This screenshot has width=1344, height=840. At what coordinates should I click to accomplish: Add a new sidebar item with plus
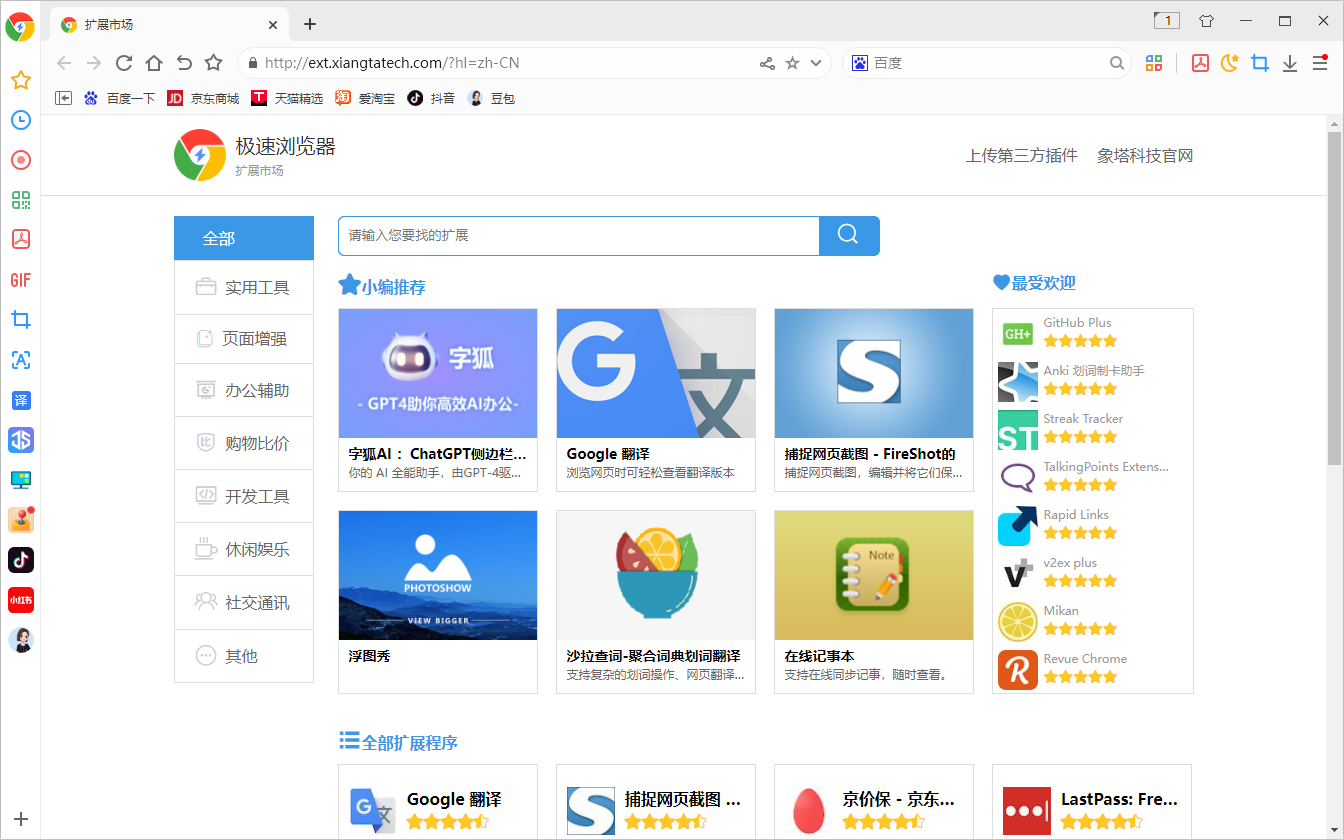pyautogui.click(x=21, y=819)
